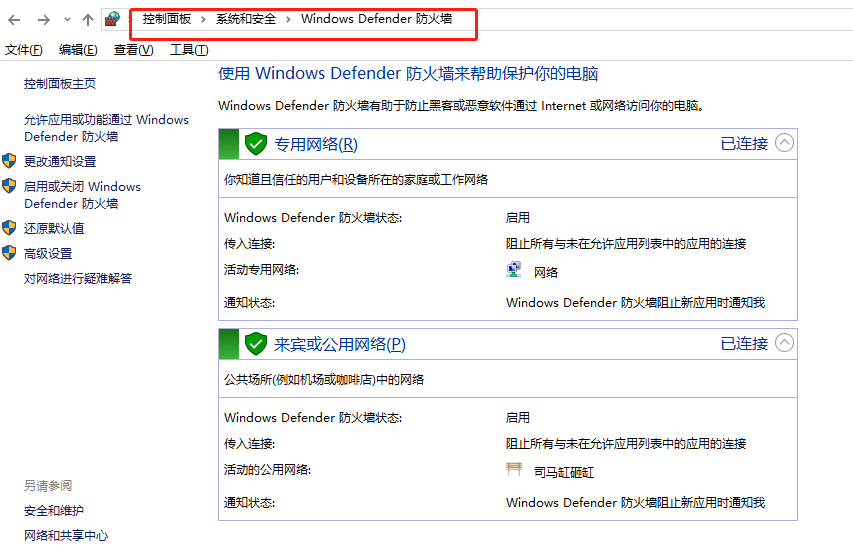Click 已连接 status of 来宾或公用网络
Screen dimensions: 853x559
[744, 344]
